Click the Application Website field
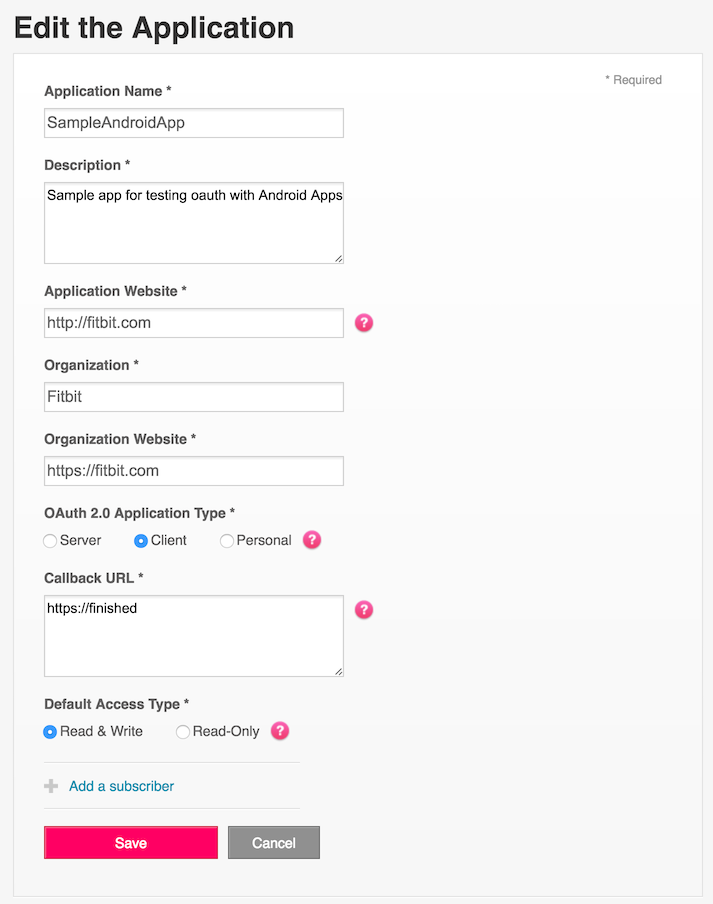The width and height of the screenshot is (713, 904). (193, 322)
